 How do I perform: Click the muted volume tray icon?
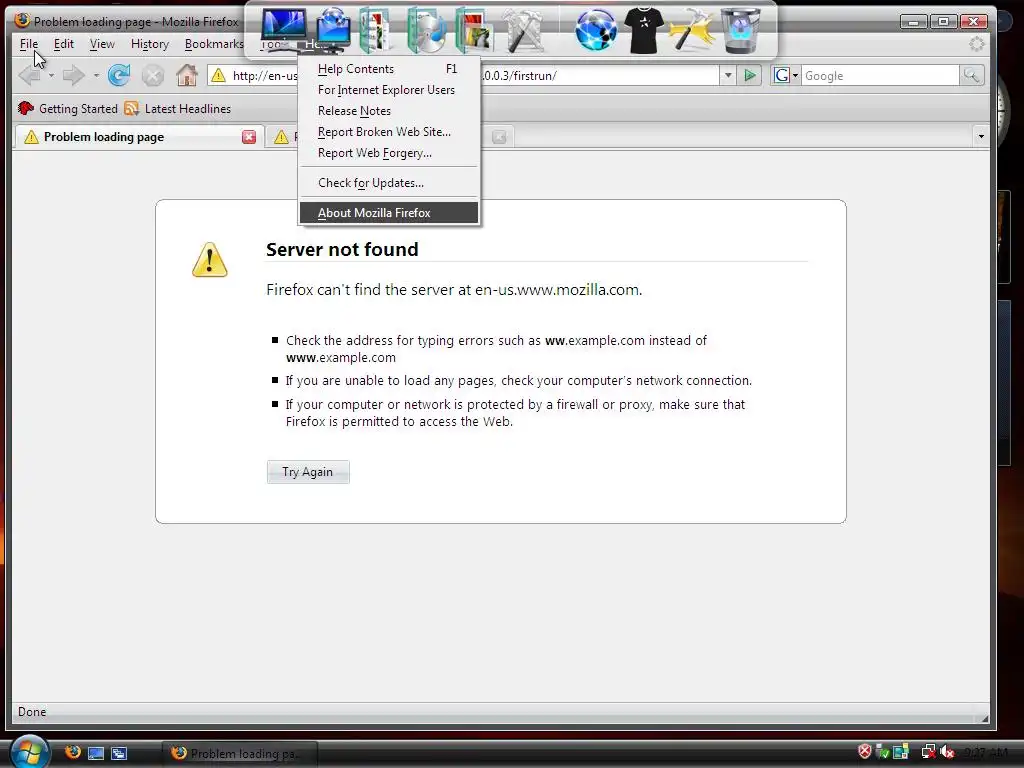click(948, 752)
